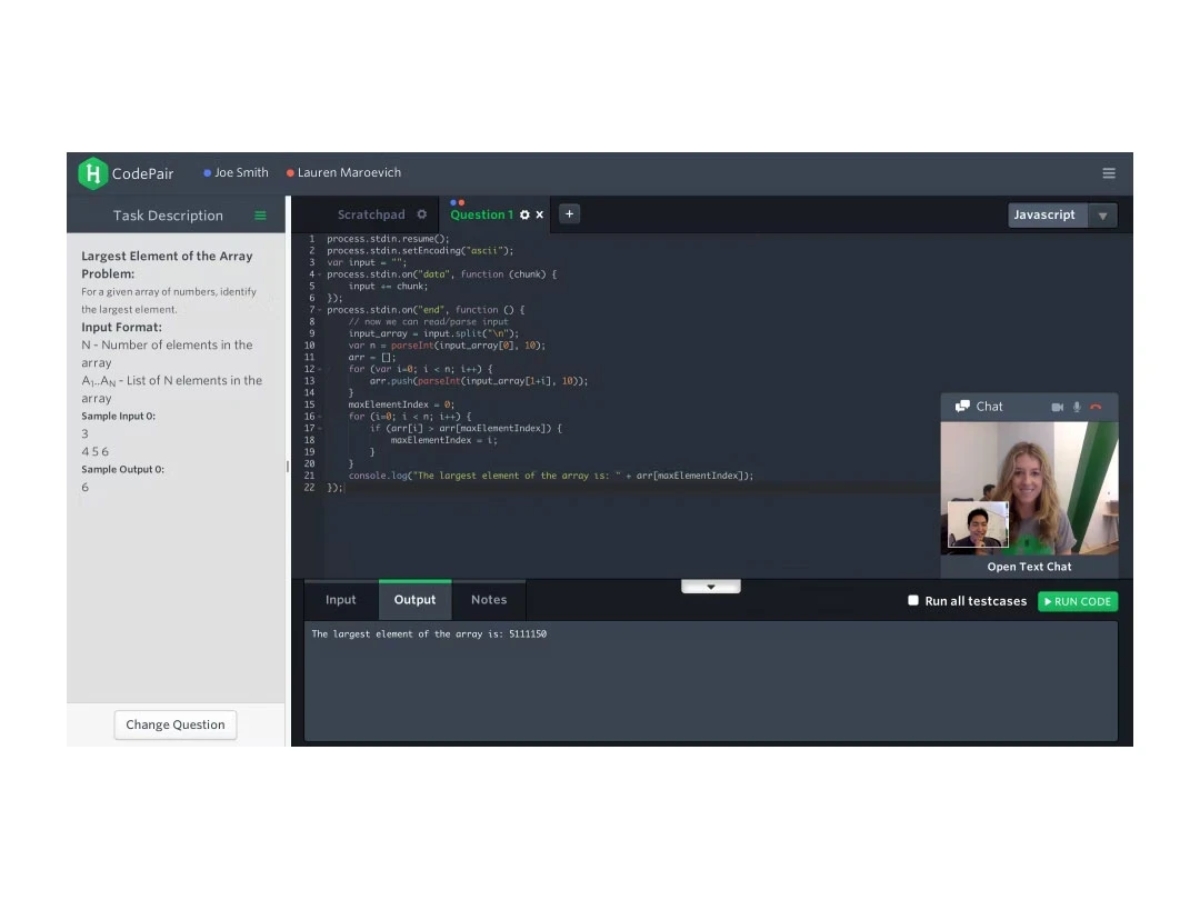Enable Run all testcases checkbox
The width and height of the screenshot is (1200, 900).
click(913, 600)
